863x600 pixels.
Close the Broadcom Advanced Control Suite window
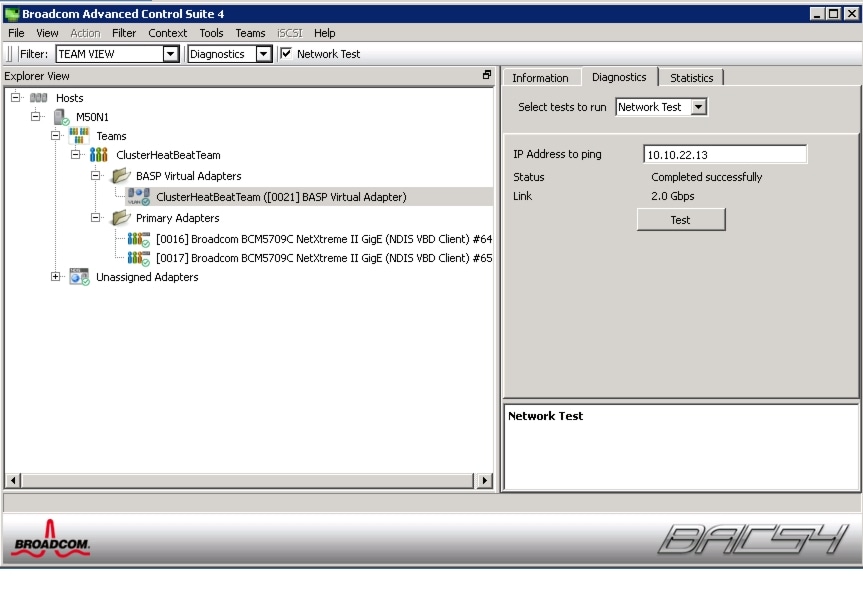coord(851,14)
